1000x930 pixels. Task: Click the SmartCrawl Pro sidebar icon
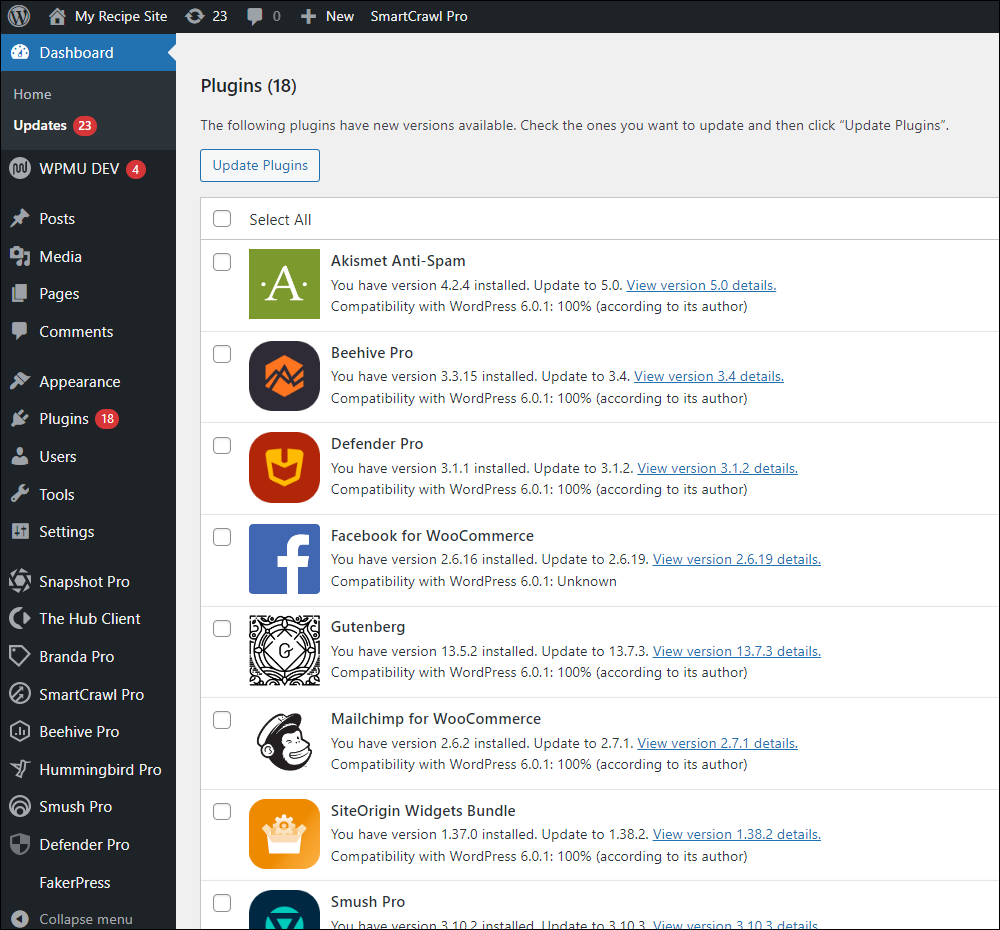coord(20,693)
